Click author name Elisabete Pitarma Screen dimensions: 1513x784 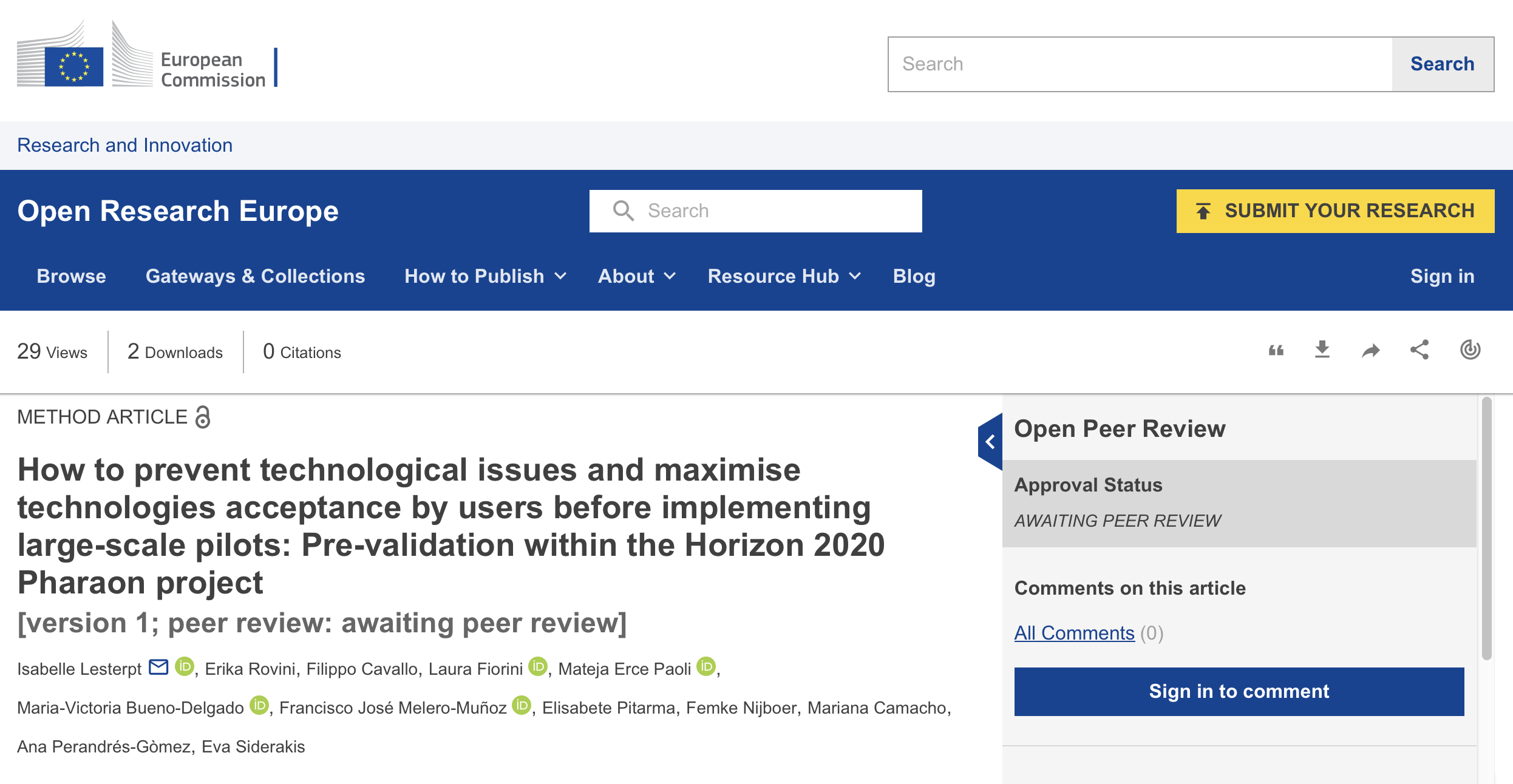[609, 708]
